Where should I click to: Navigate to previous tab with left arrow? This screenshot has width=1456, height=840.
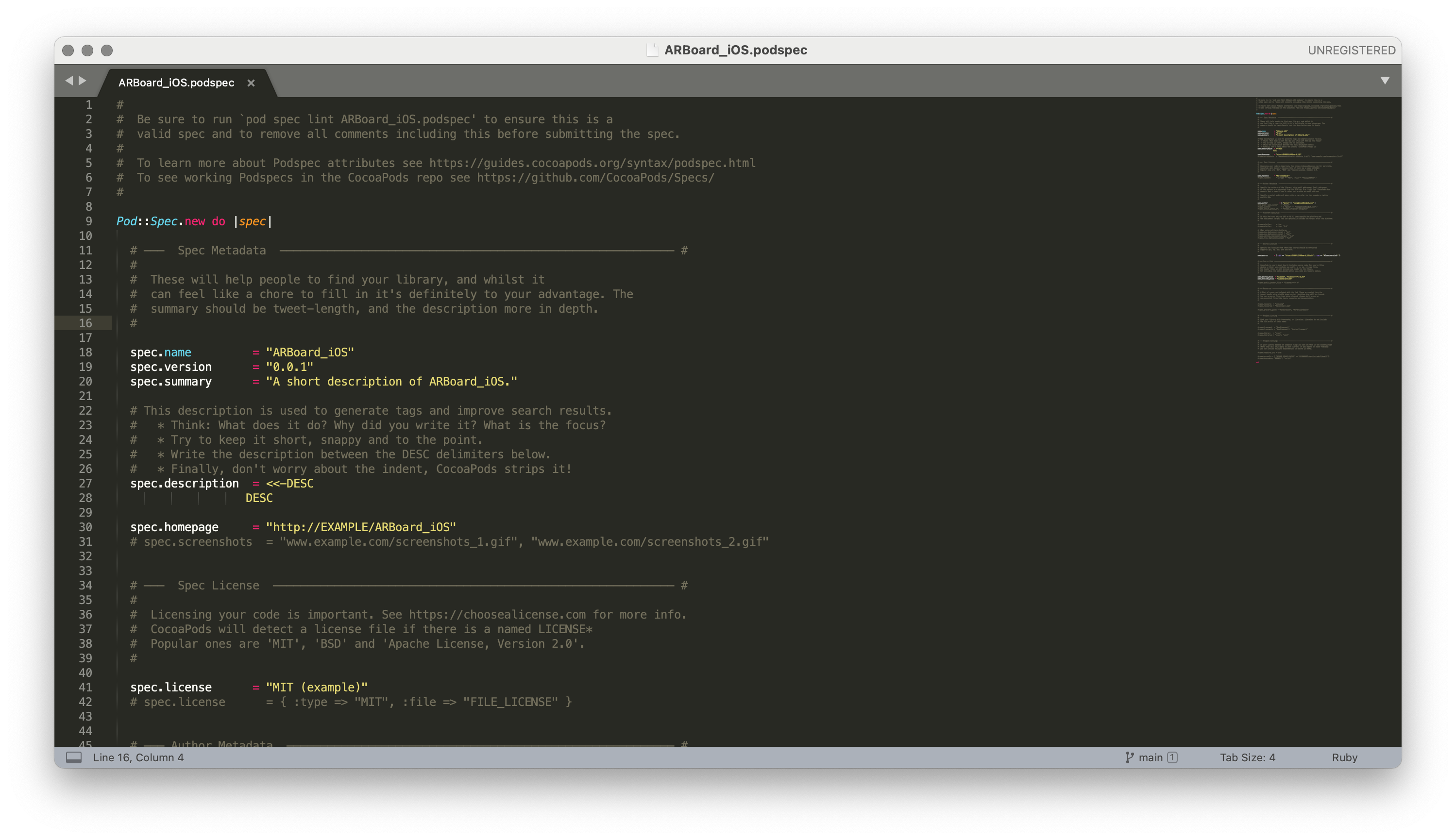[68, 81]
